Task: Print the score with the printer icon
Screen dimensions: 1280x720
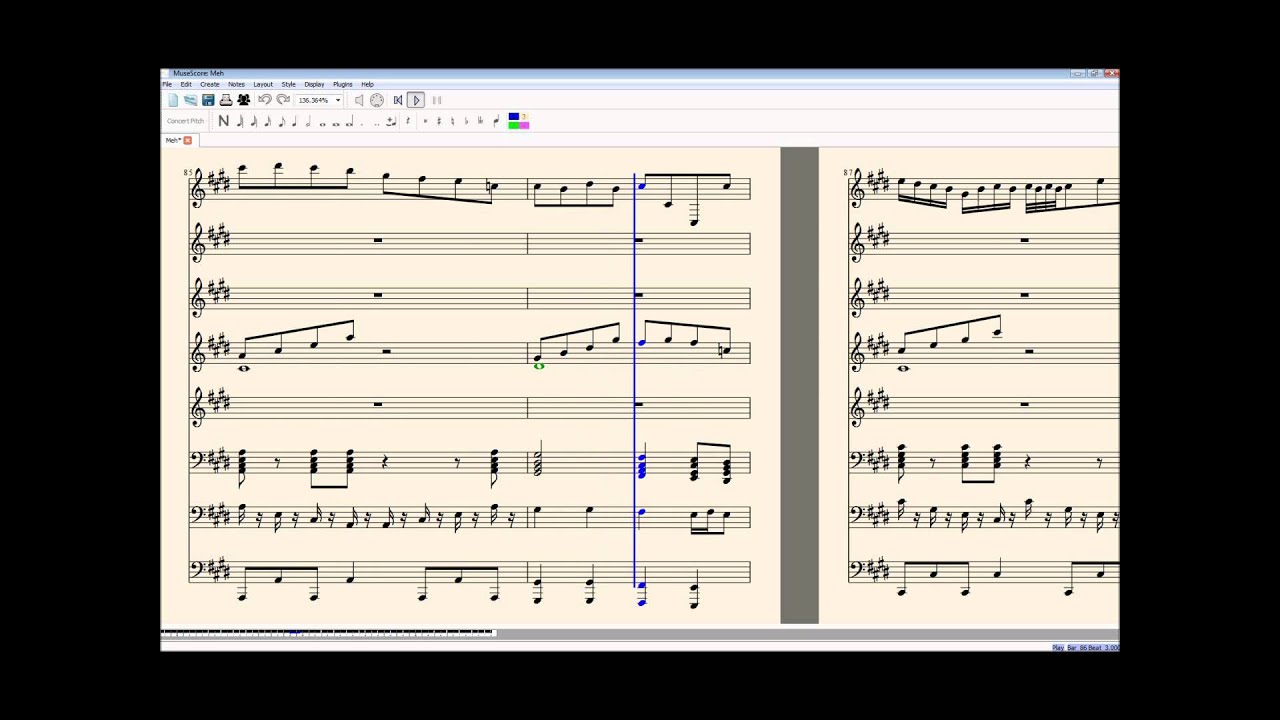Action: pos(226,100)
